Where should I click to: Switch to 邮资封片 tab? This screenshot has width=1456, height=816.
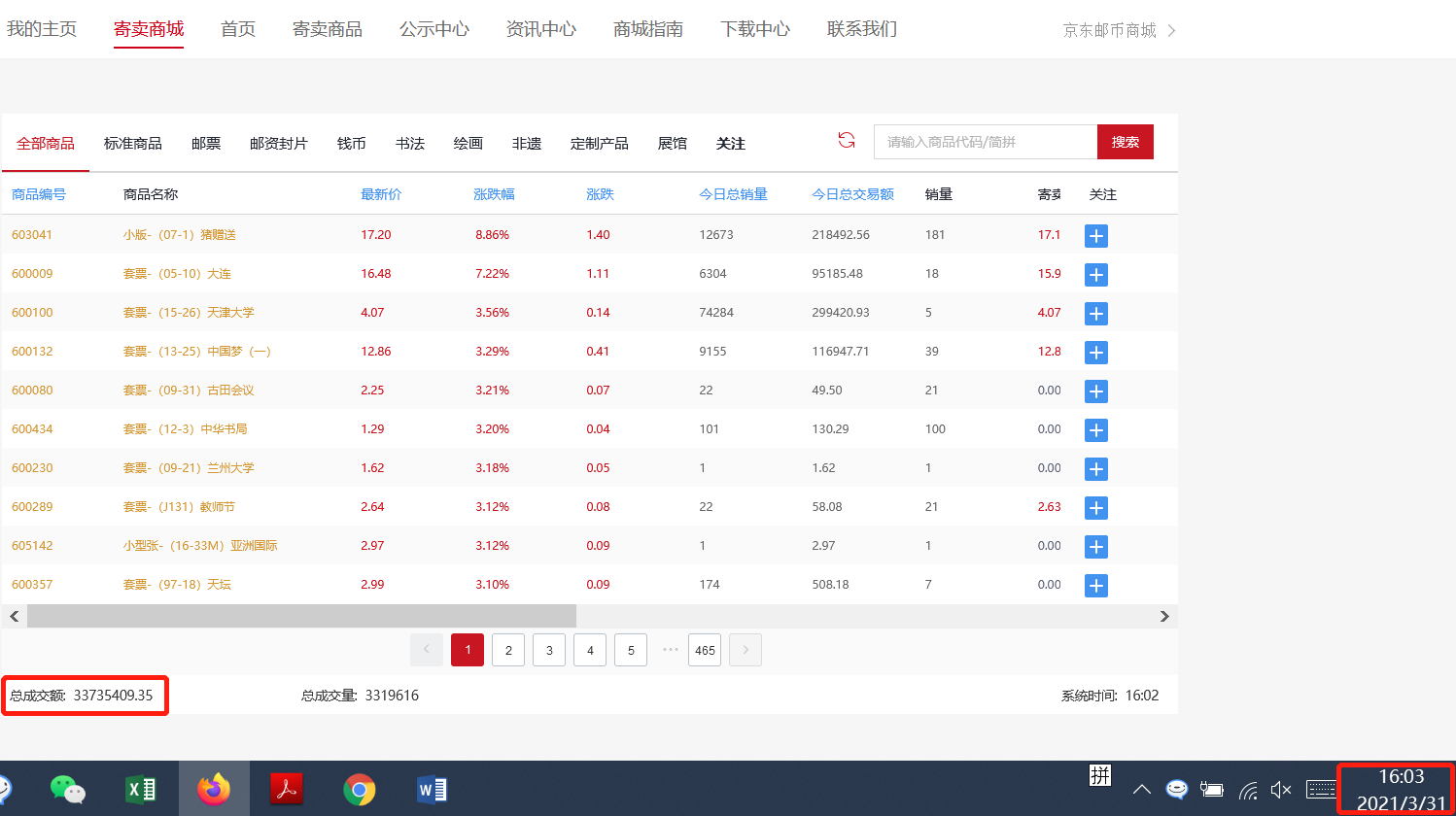279,143
